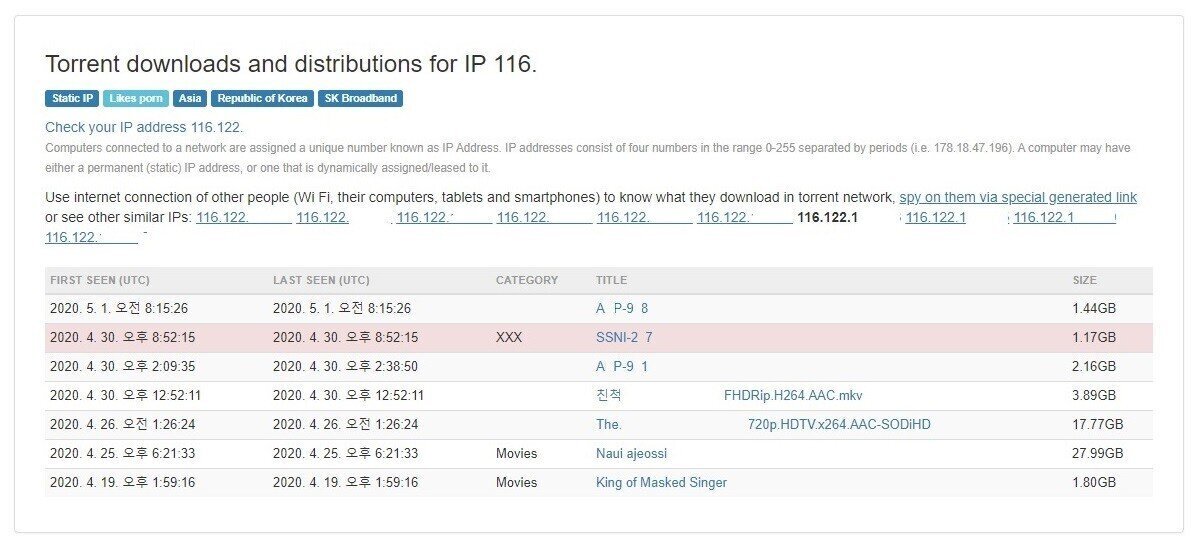
Task: Click the Title column header
Action: click(x=611, y=280)
